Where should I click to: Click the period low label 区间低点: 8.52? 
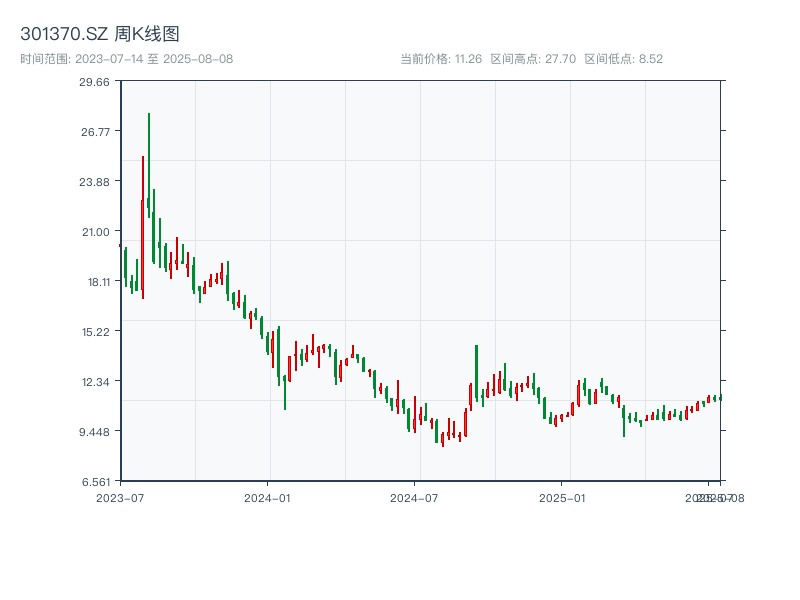pyautogui.click(x=623, y=59)
